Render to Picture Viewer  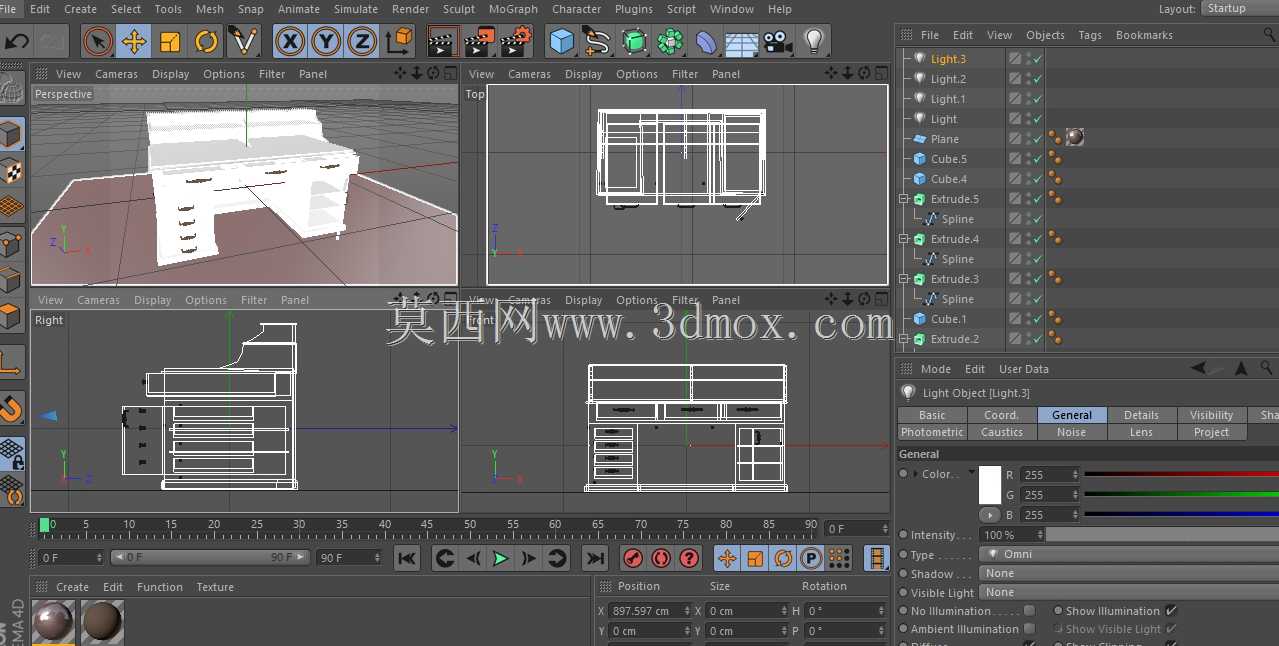pyautogui.click(x=479, y=41)
